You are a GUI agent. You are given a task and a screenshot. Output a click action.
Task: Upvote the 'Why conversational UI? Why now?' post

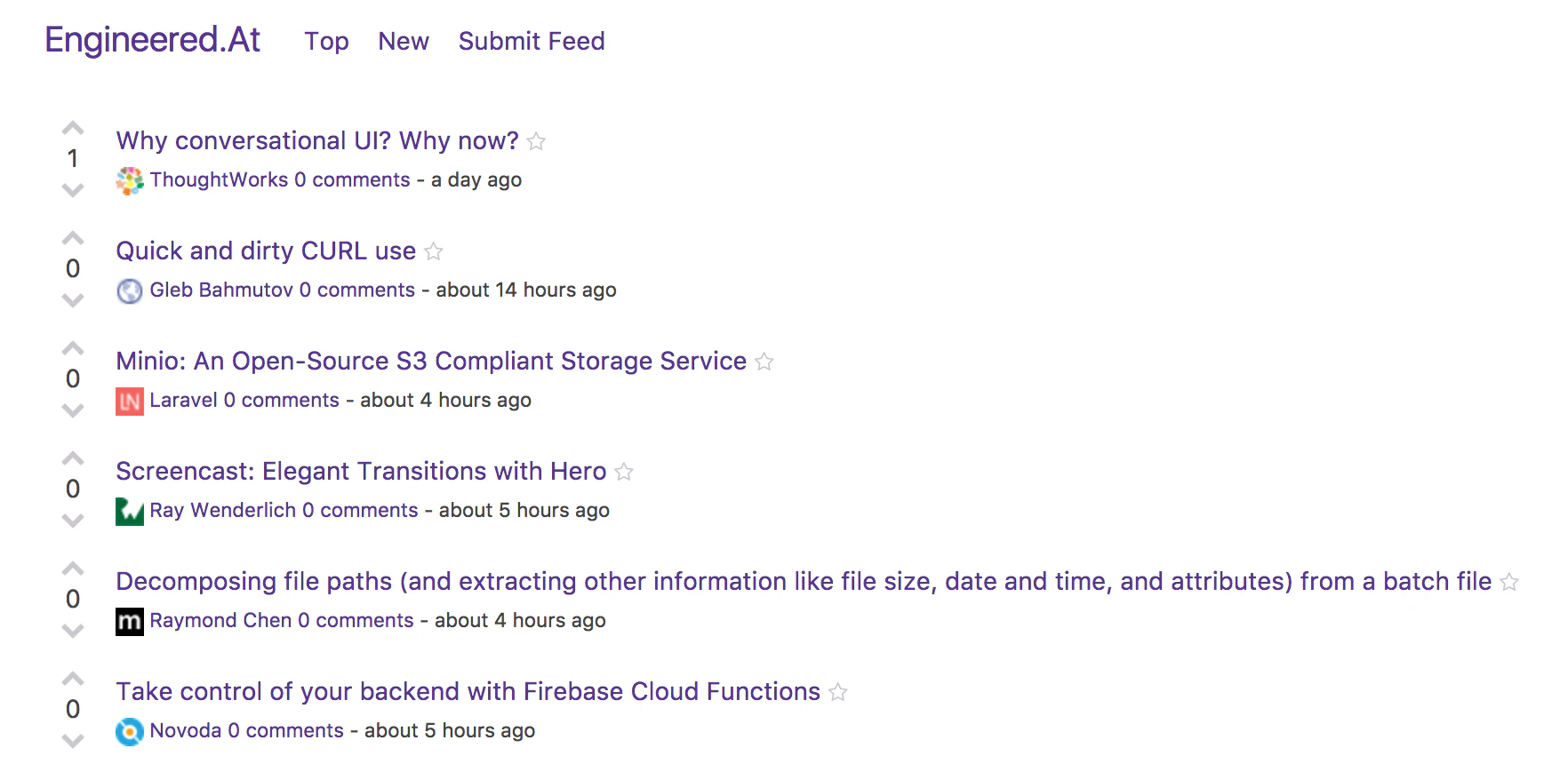73,129
